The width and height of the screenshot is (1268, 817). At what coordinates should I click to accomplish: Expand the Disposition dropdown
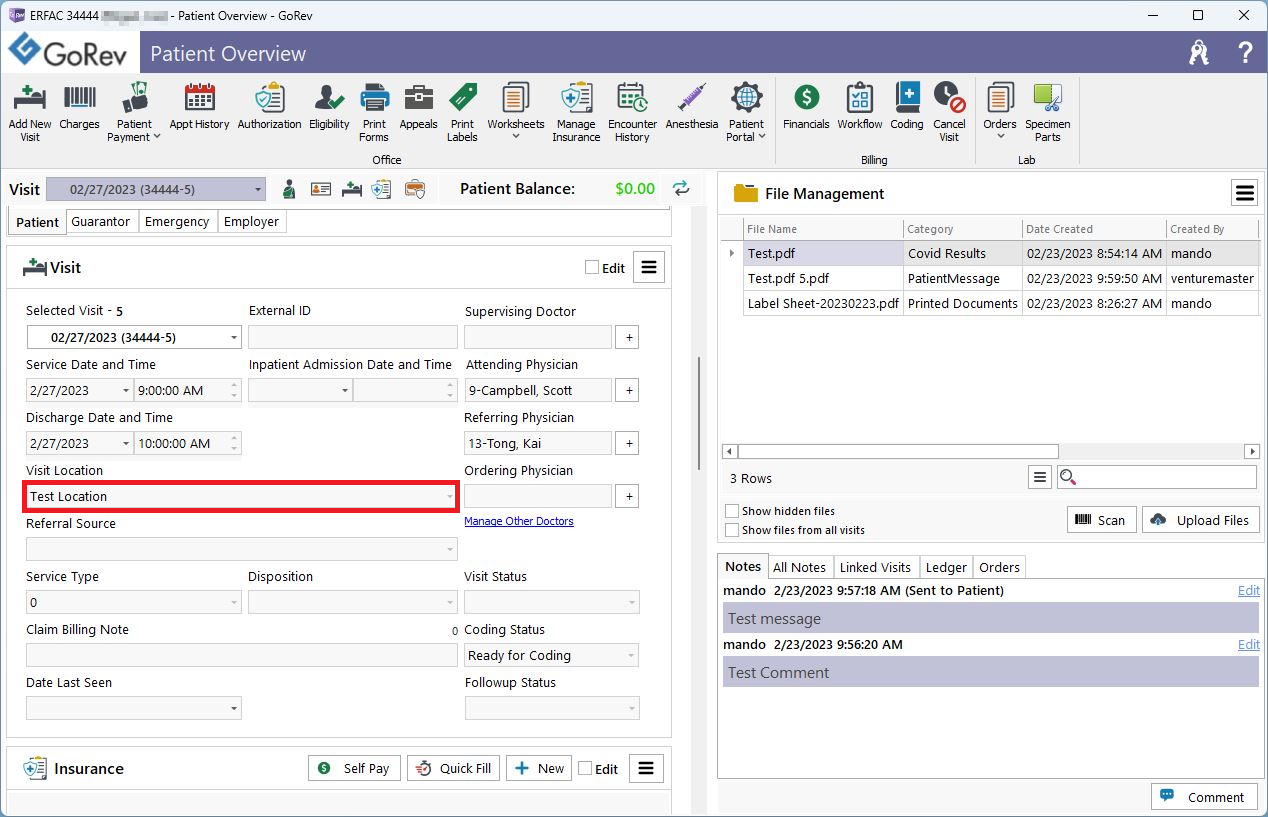tap(450, 603)
